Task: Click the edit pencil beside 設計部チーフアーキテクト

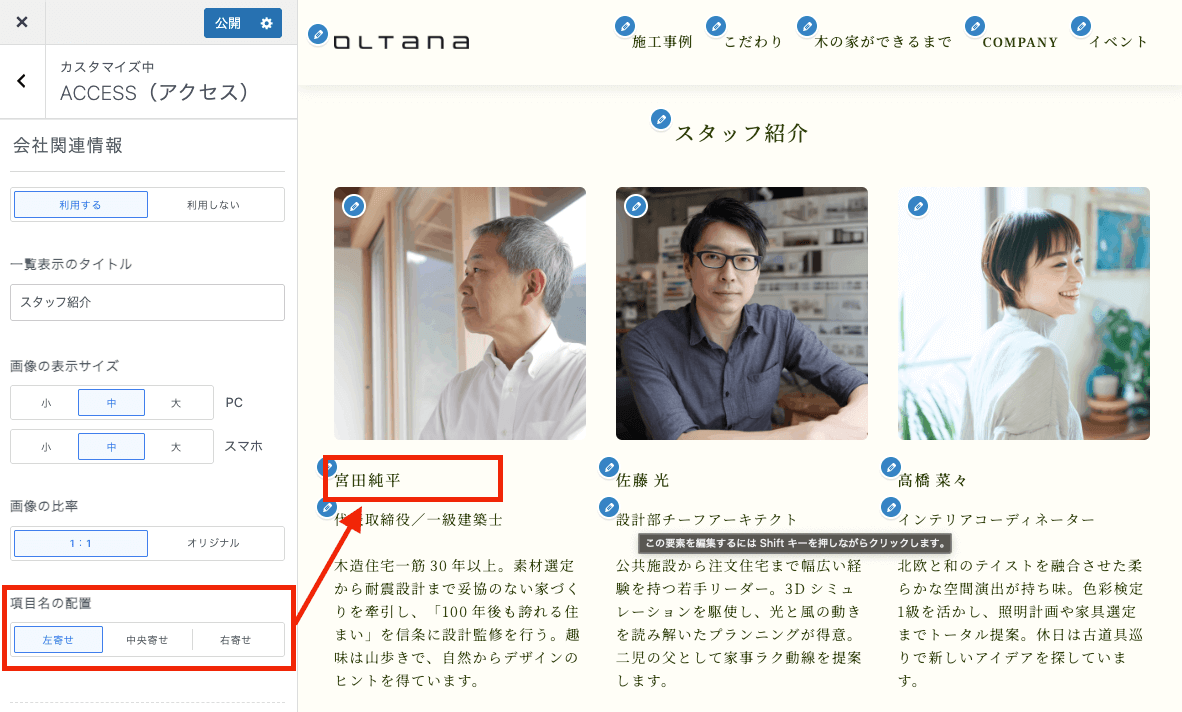Action: pos(608,507)
